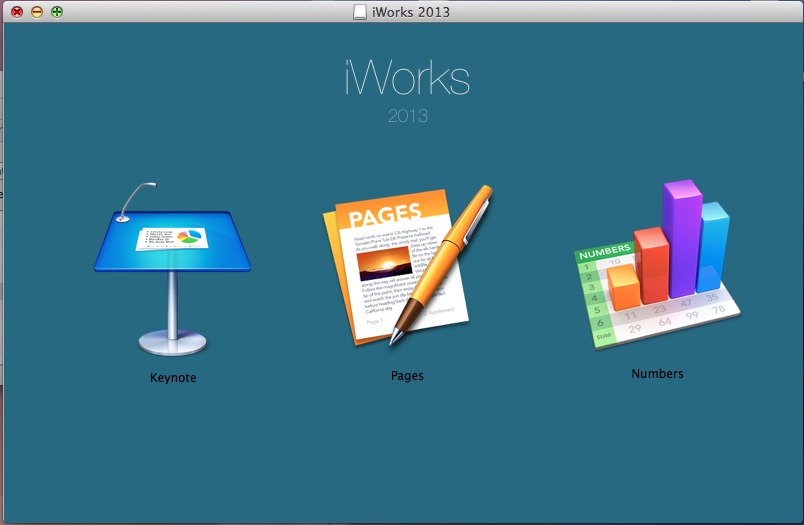Click the 2013 subtitle under iWorks
The height and width of the screenshot is (525, 804).
(x=408, y=117)
